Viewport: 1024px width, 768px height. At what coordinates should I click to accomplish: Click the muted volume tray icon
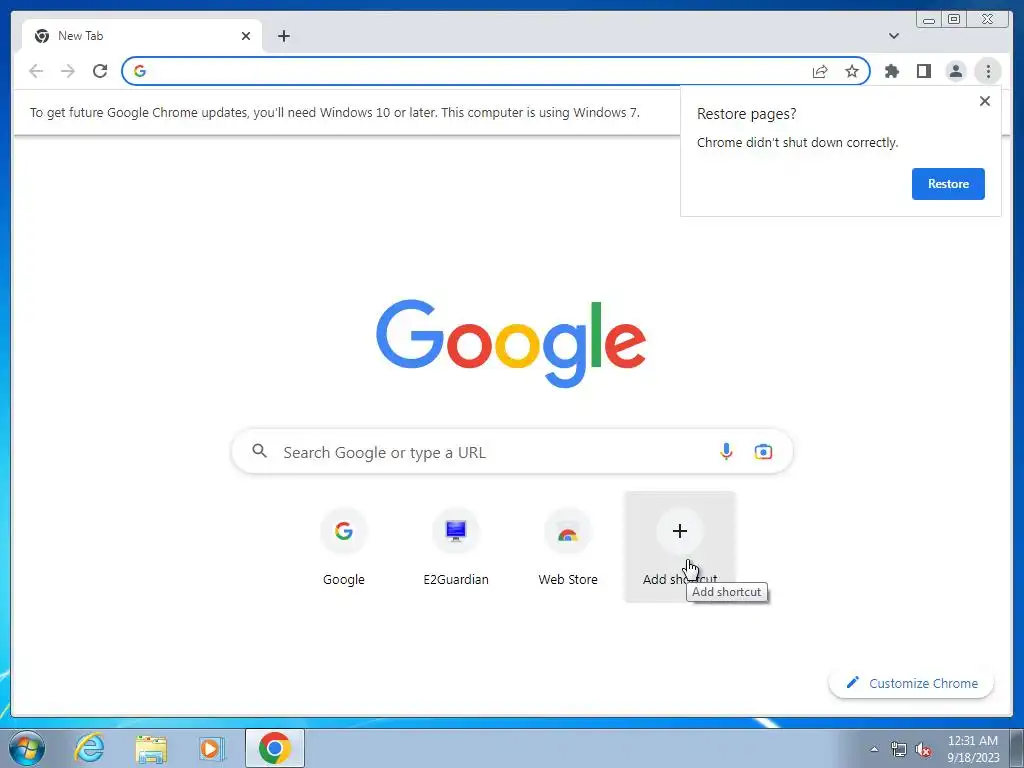pyautogui.click(x=923, y=749)
